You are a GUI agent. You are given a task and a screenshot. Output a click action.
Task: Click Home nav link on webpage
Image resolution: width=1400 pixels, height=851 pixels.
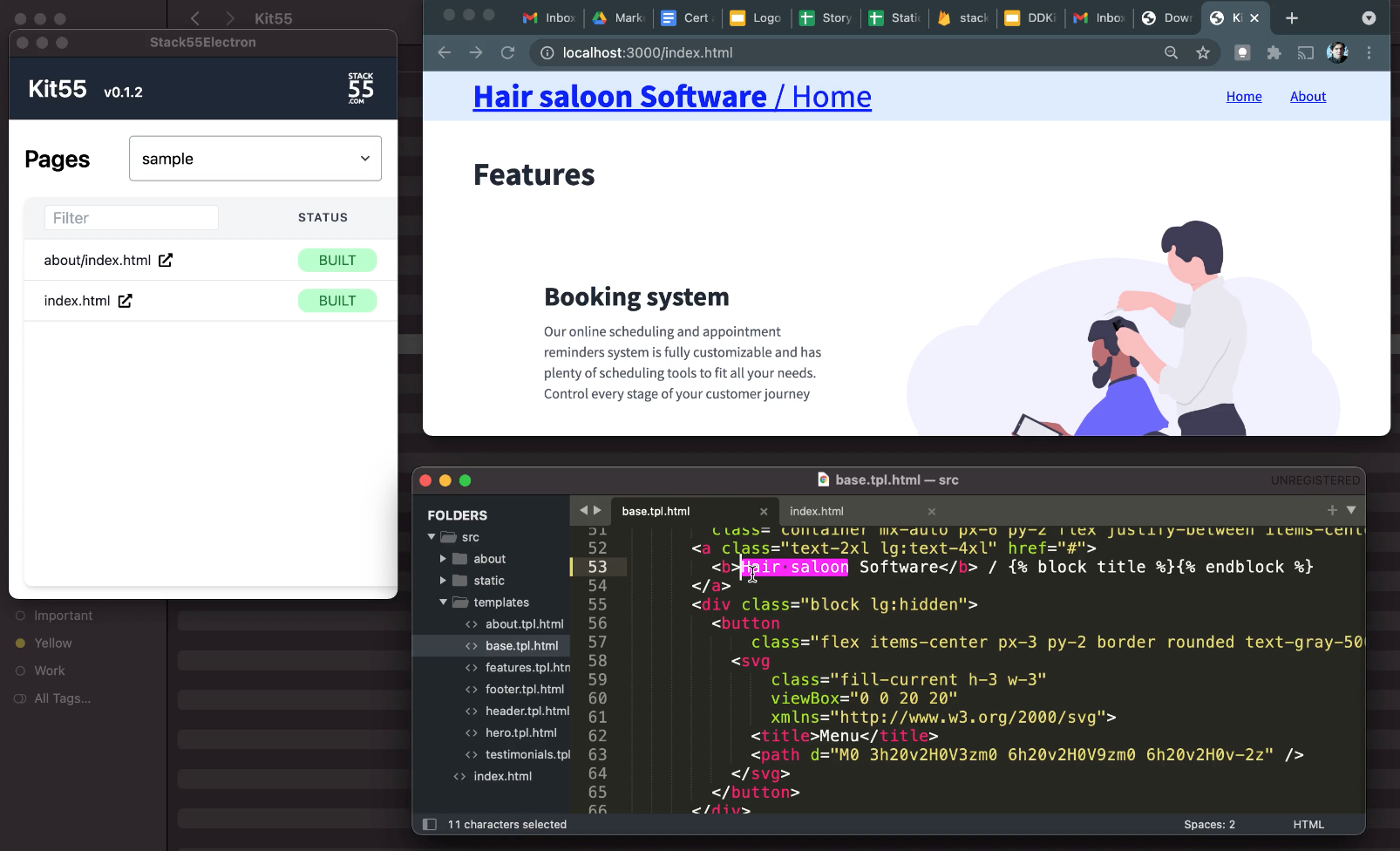pyautogui.click(x=1244, y=97)
